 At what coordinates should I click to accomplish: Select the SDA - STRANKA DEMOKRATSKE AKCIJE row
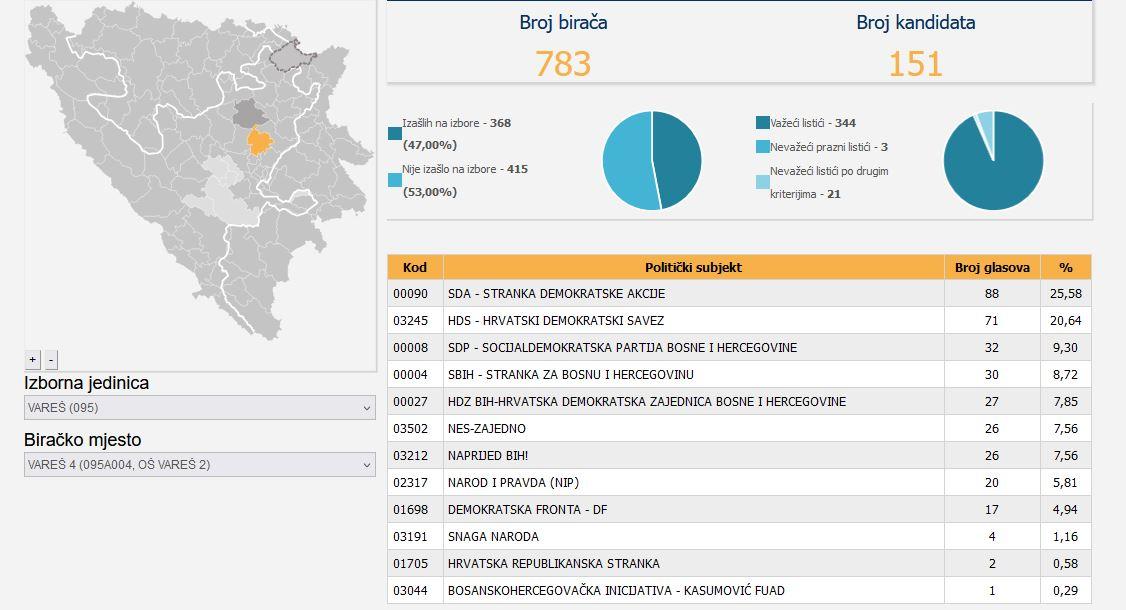tap(739, 293)
